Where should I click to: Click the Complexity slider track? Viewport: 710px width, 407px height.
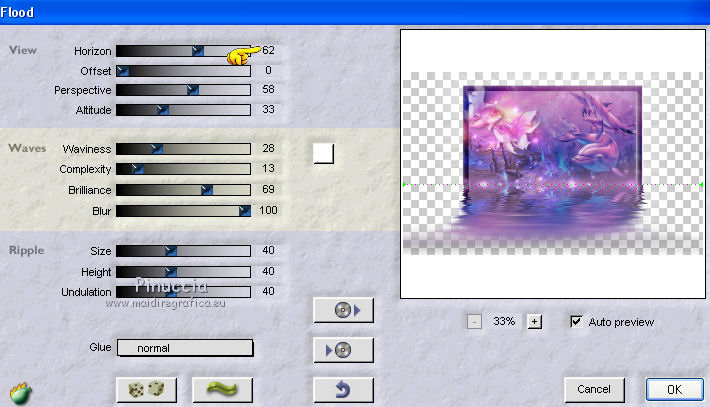coord(183,169)
